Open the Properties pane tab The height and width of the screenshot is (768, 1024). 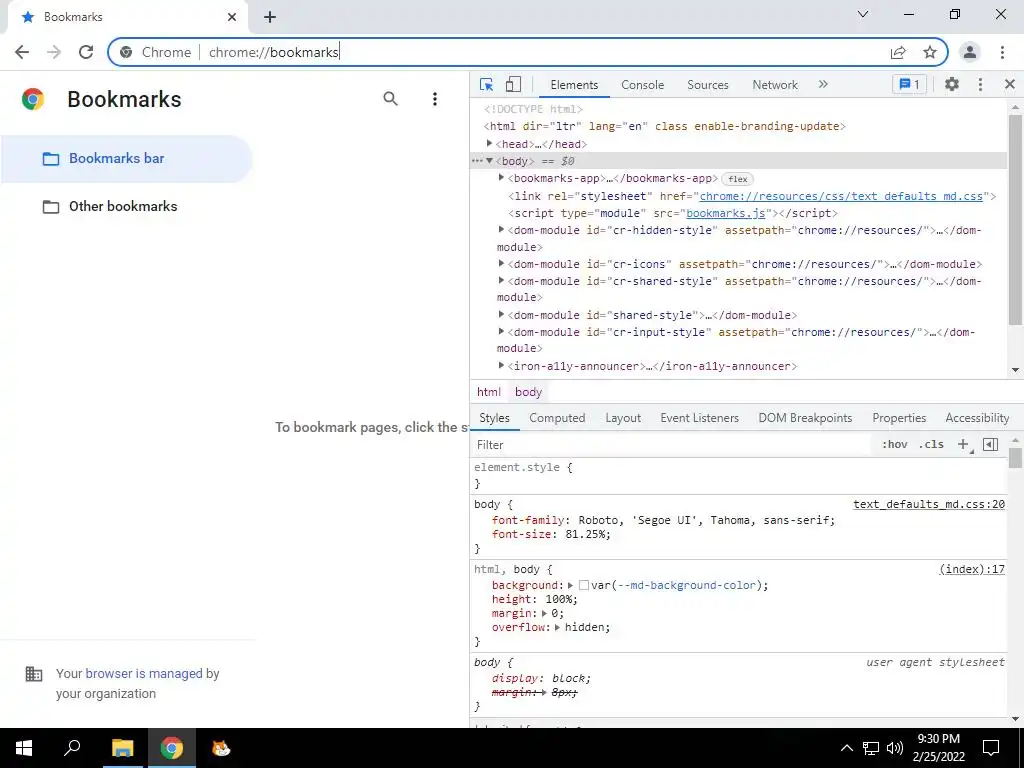[x=899, y=418]
